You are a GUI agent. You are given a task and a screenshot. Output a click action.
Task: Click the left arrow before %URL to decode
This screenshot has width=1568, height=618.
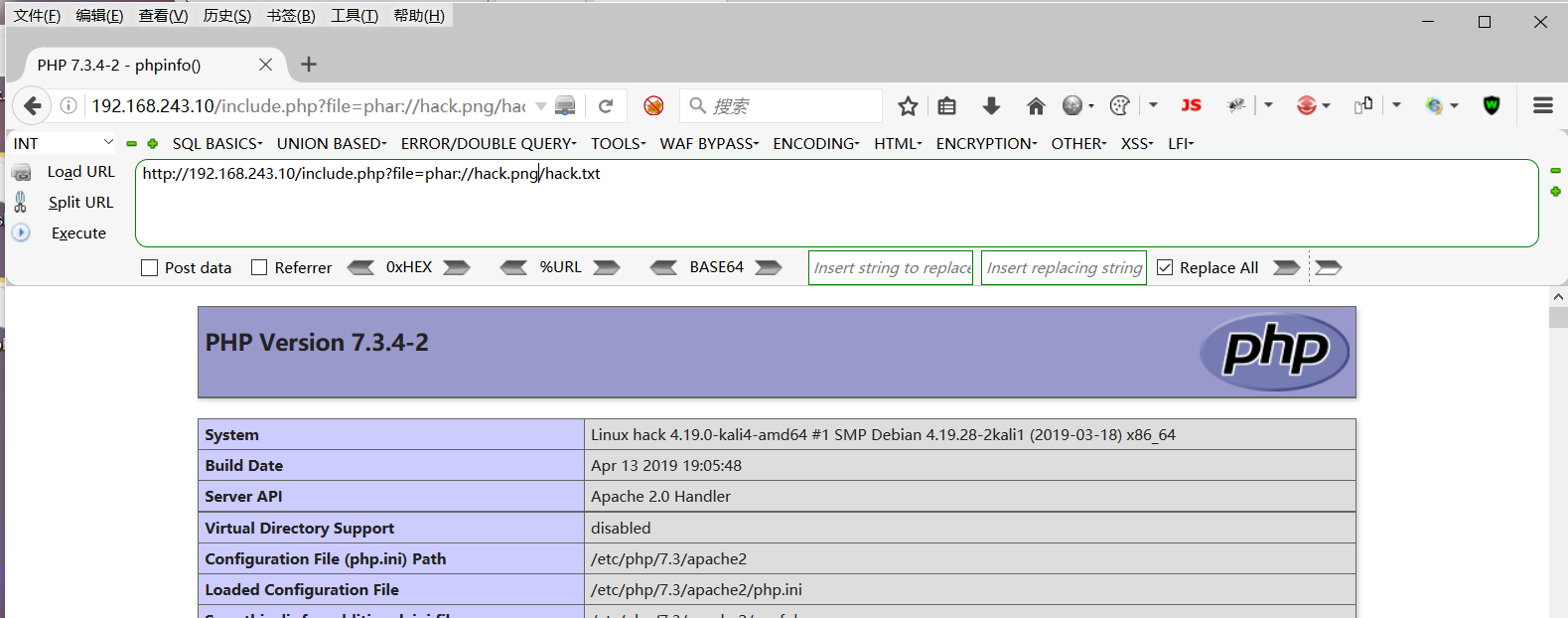pyautogui.click(x=513, y=267)
